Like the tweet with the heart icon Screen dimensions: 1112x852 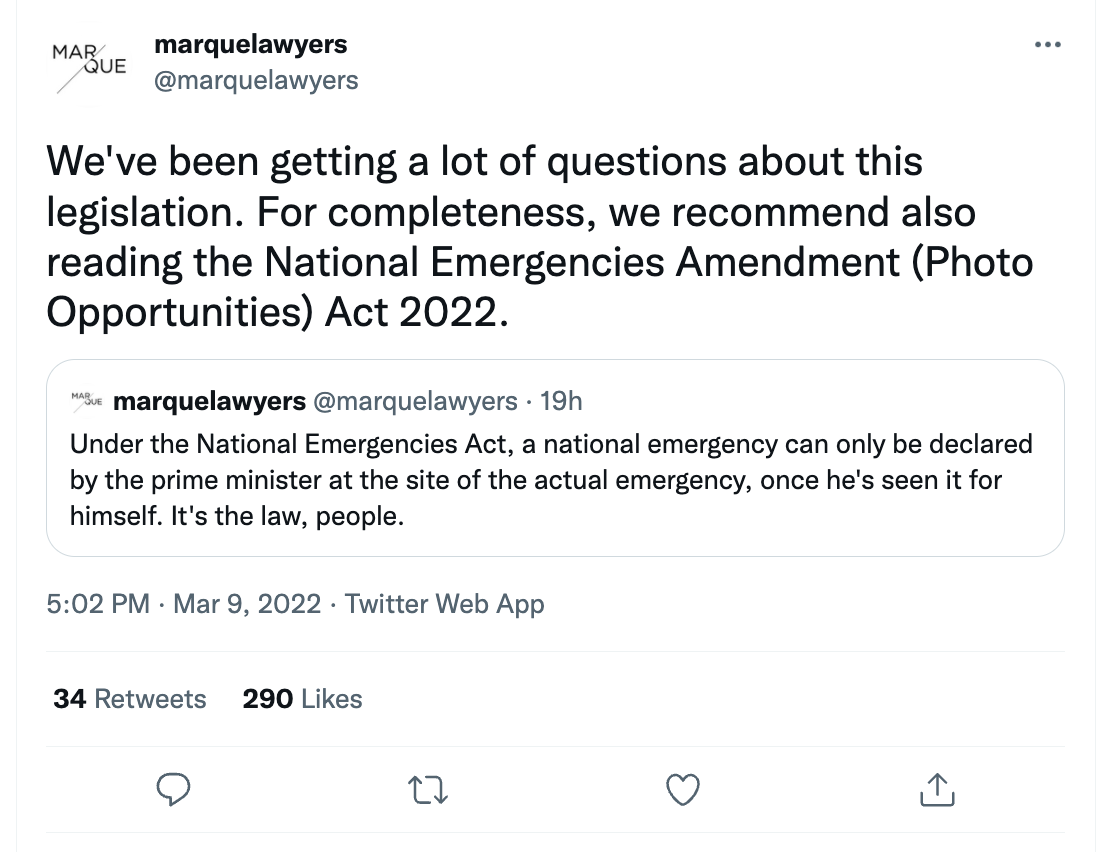[683, 789]
